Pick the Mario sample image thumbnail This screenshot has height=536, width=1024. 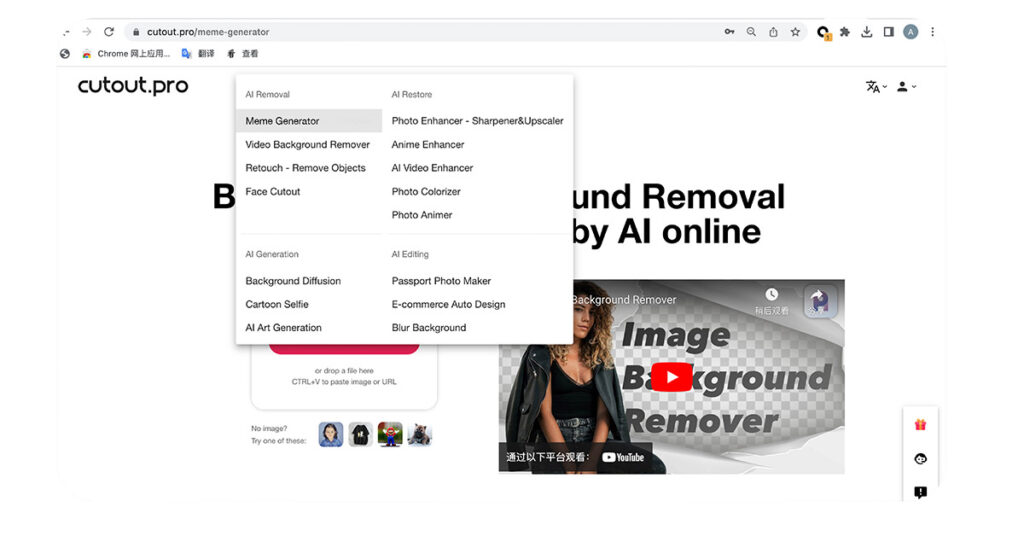pyautogui.click(x=390, y=434)
